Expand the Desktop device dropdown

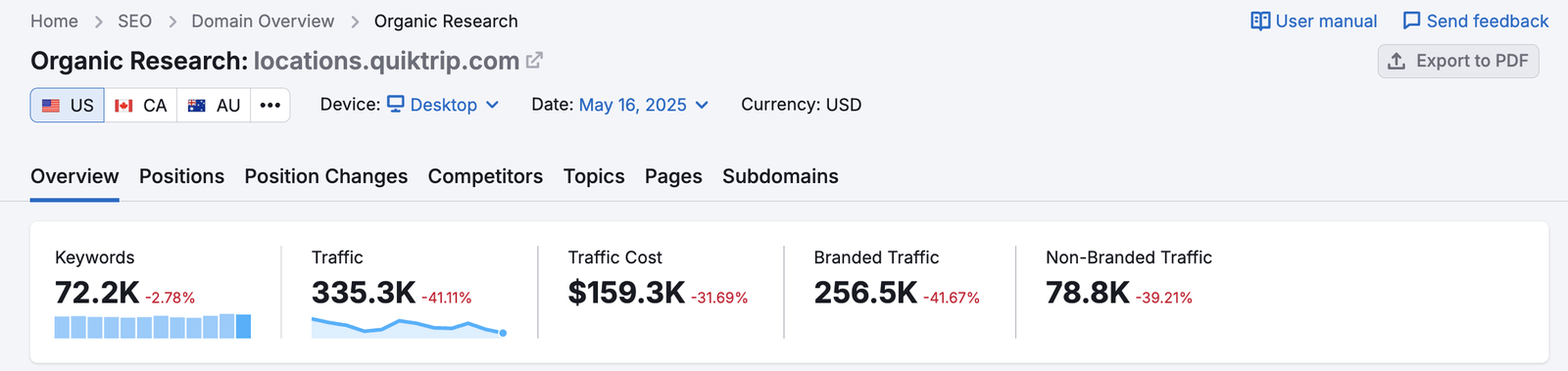coord(443,105)
